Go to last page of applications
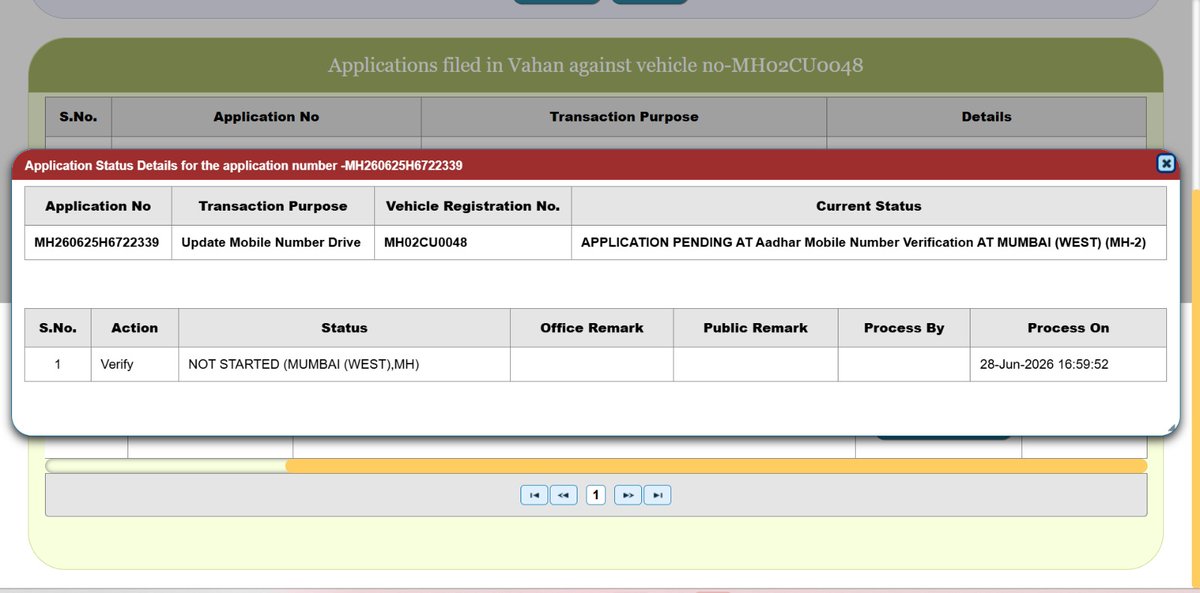1200x593 pixels. 657,495
